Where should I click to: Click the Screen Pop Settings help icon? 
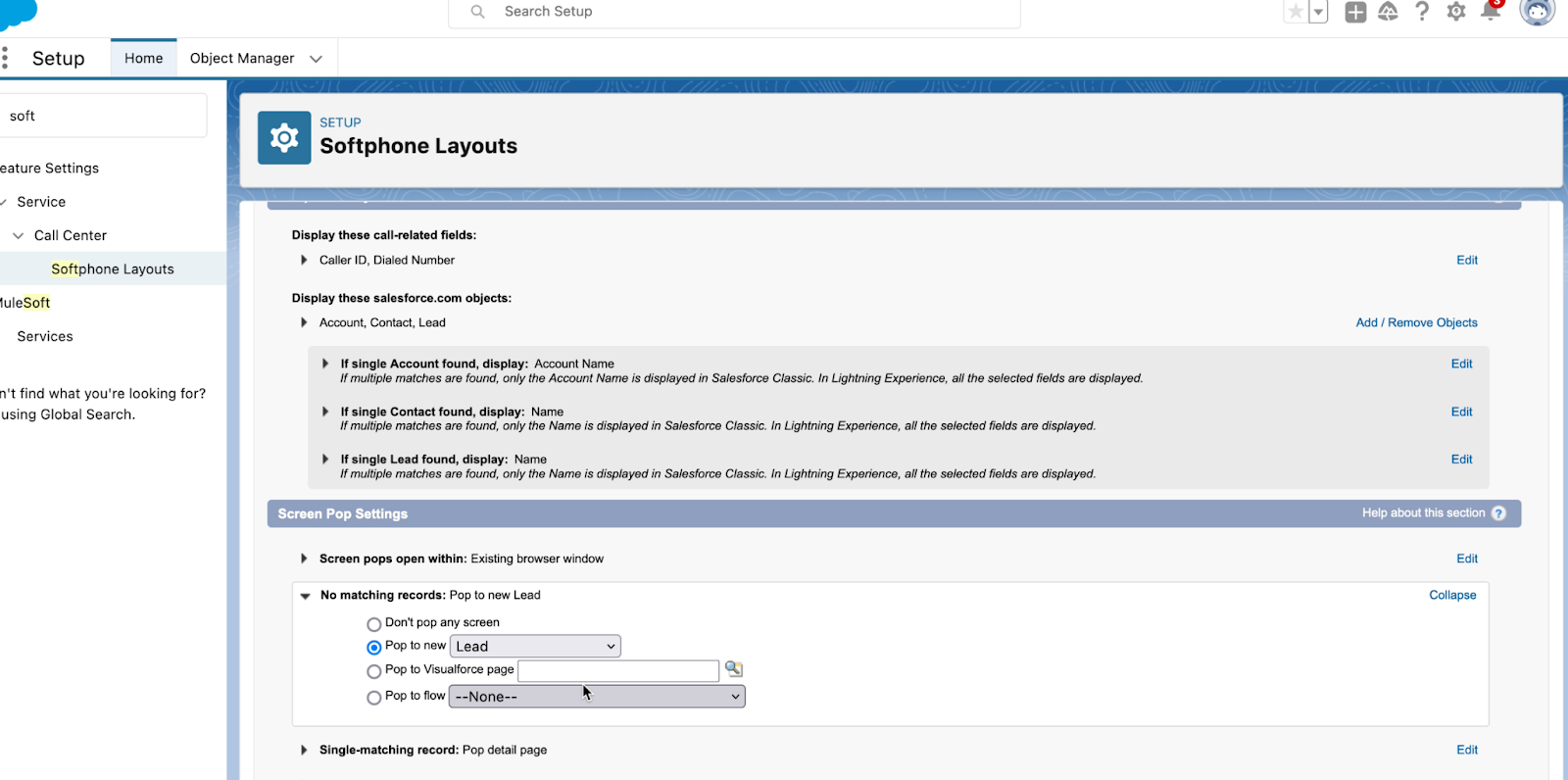pyautogui.click(x=1498, y=513)
